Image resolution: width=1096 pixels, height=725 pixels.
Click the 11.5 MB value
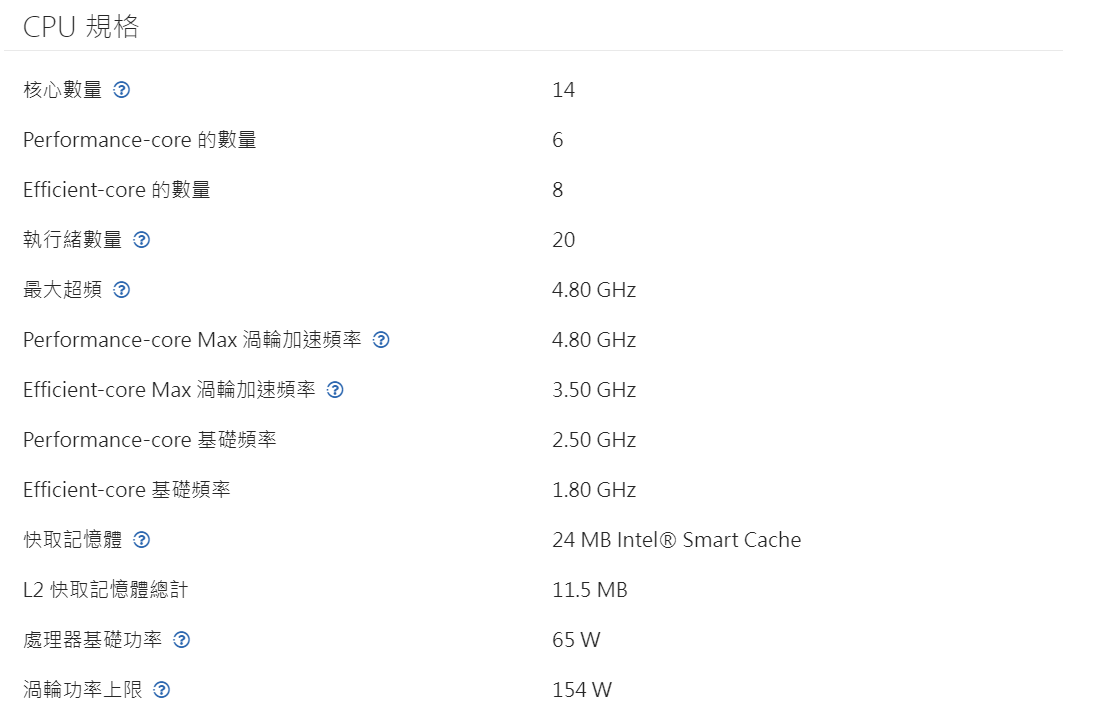589,590
